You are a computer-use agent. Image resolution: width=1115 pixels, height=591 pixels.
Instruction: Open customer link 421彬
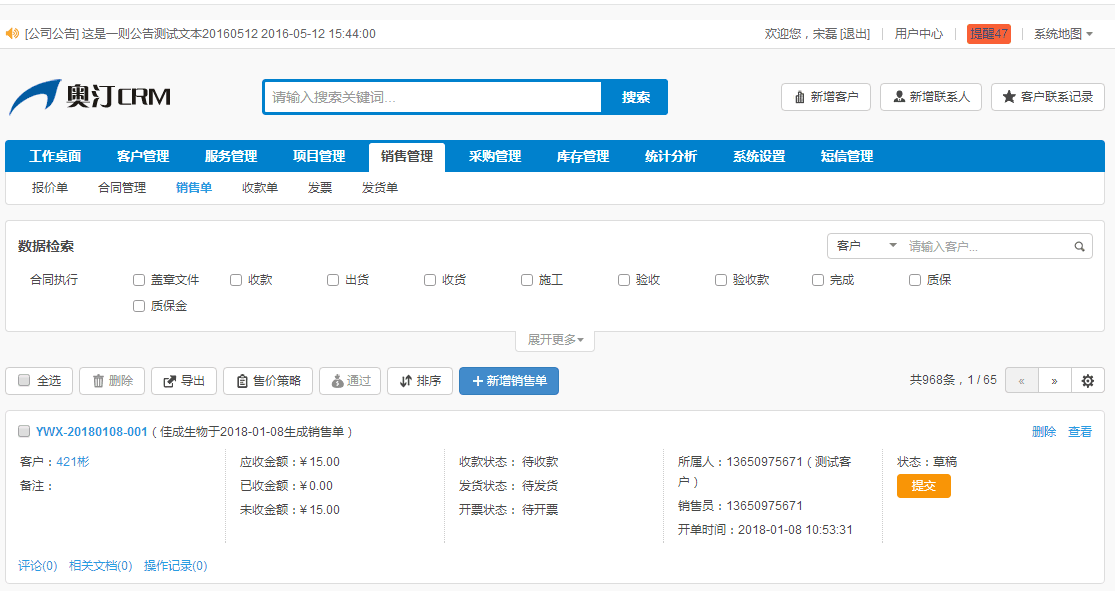(x=72, y=462)
